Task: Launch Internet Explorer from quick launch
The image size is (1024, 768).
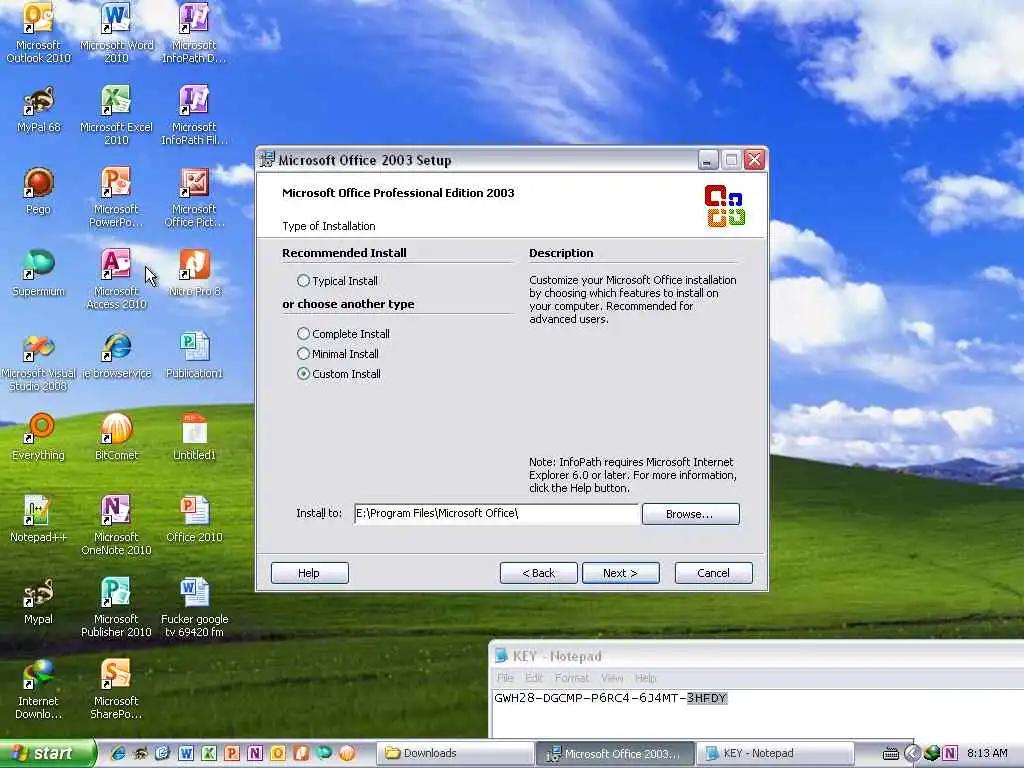Action: (x=118, y=753)
